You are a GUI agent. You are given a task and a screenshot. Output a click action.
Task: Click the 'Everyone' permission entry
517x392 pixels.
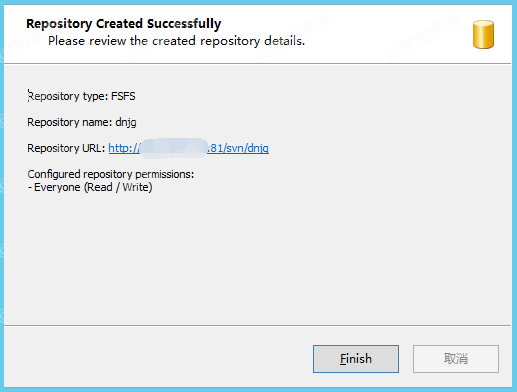pyautogui.click(x=57, y=187)
